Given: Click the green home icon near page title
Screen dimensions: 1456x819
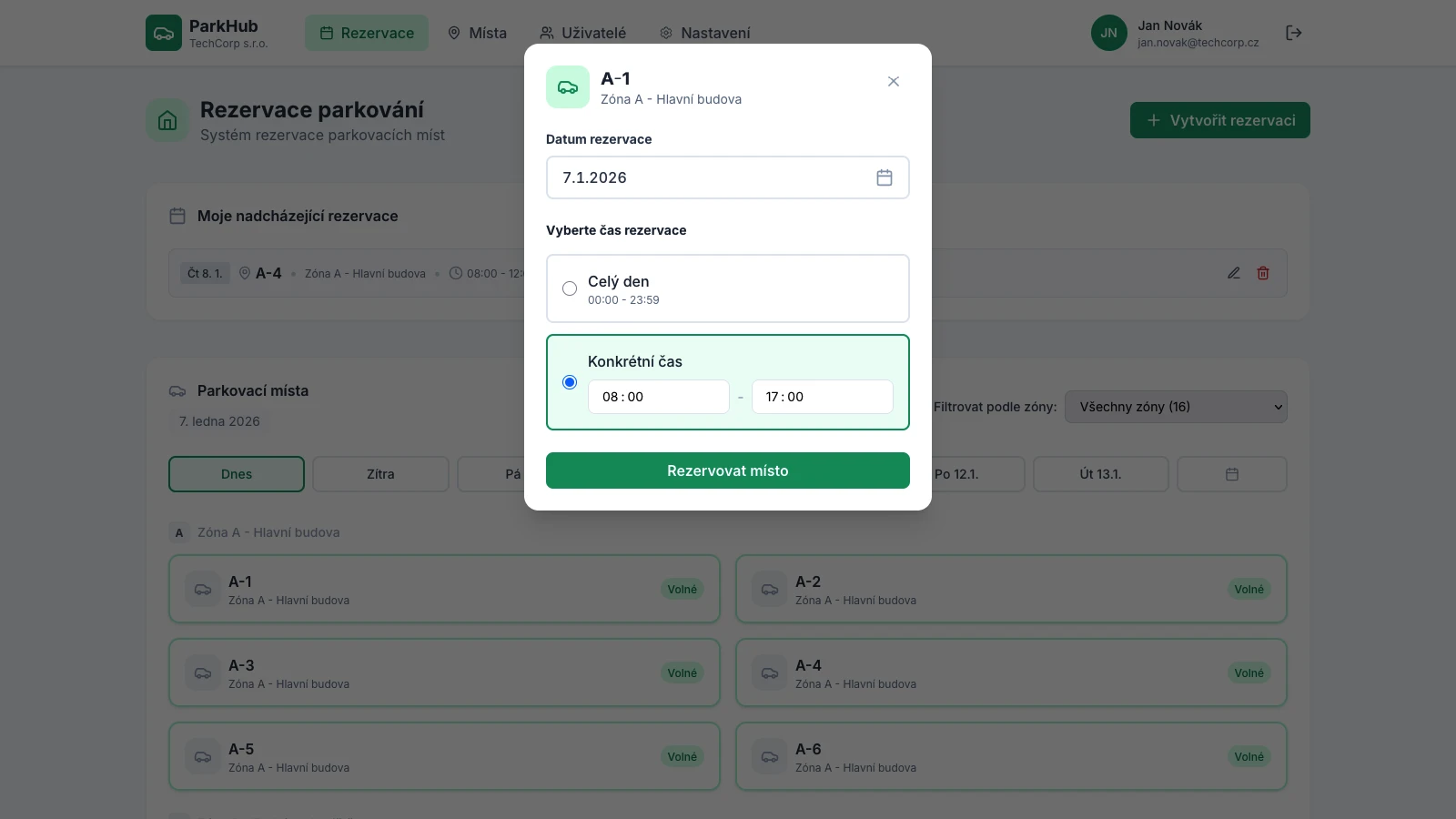Looking at the screenshot, I should [x=167, y=119].
